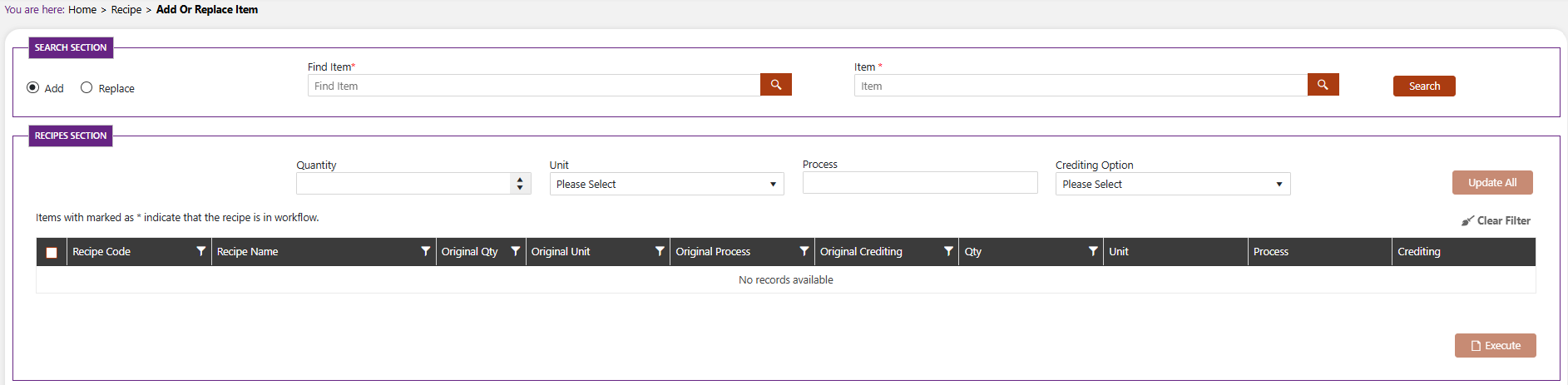This screenshot has width=1568, height=385.
Task: Click the Update All button
Action: 1492,183
